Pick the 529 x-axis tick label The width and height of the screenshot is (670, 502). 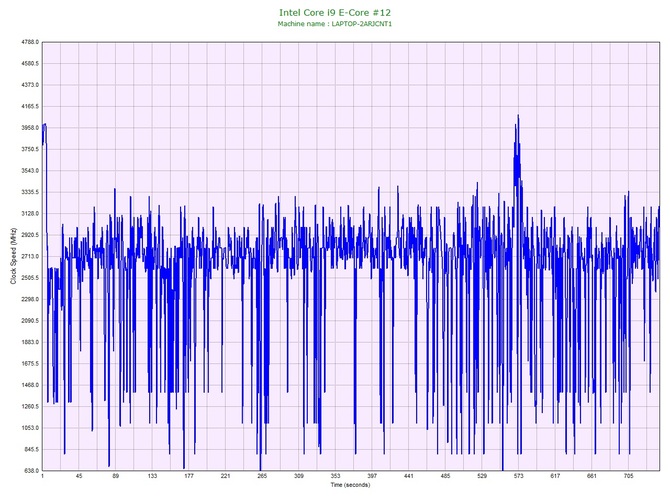482,476
